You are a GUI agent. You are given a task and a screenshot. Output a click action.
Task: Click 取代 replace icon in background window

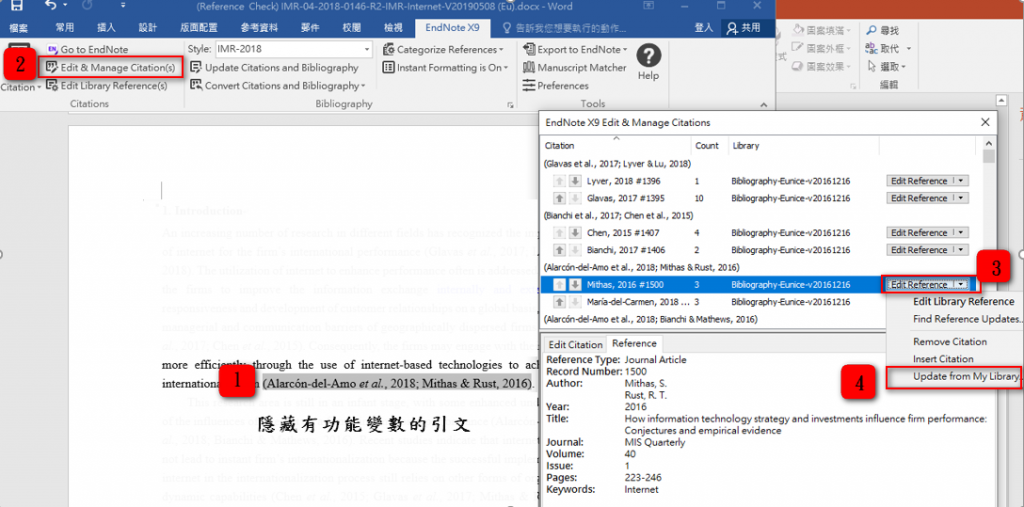872,48
